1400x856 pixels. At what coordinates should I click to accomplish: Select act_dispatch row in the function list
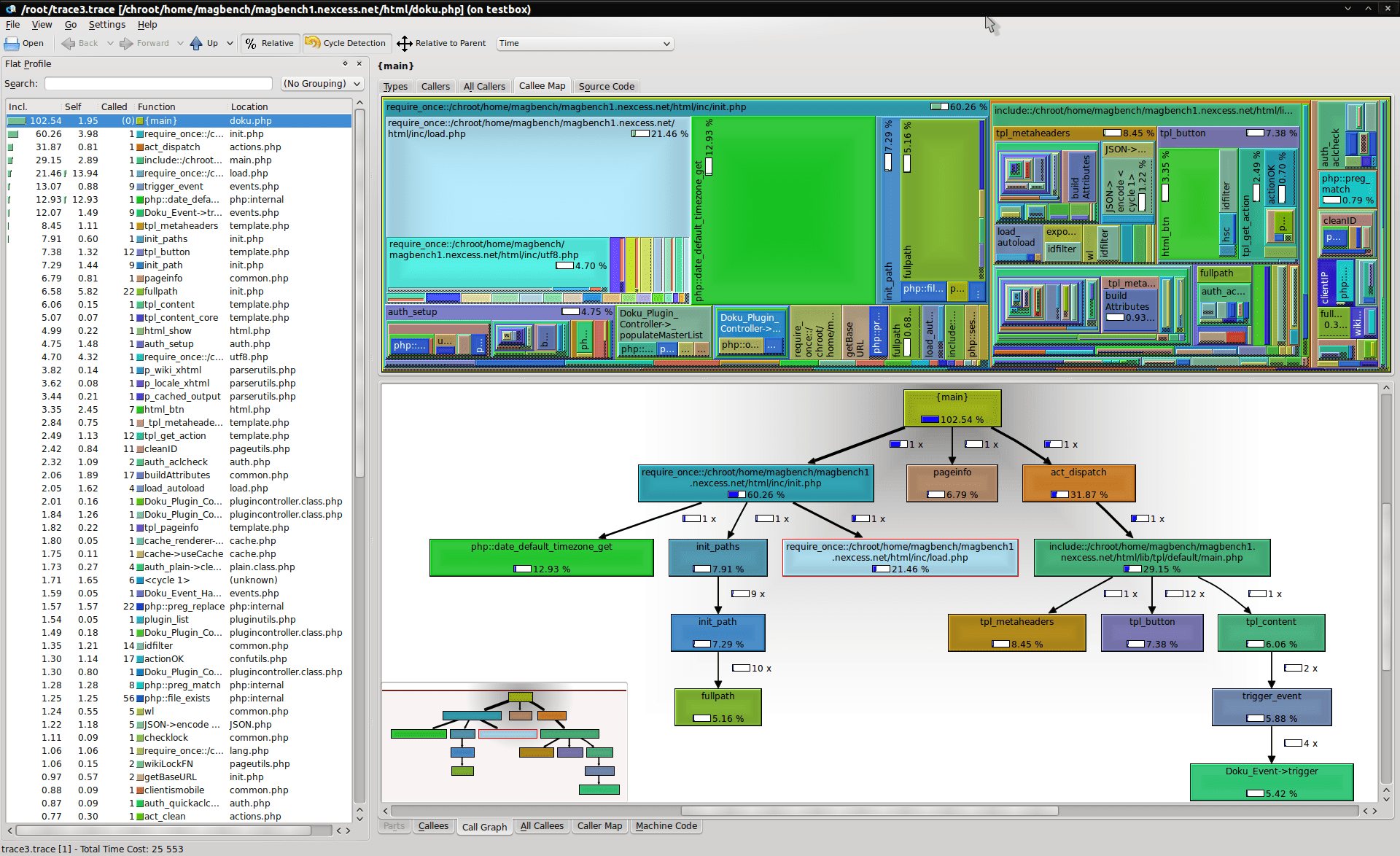[x=172, y=147]
